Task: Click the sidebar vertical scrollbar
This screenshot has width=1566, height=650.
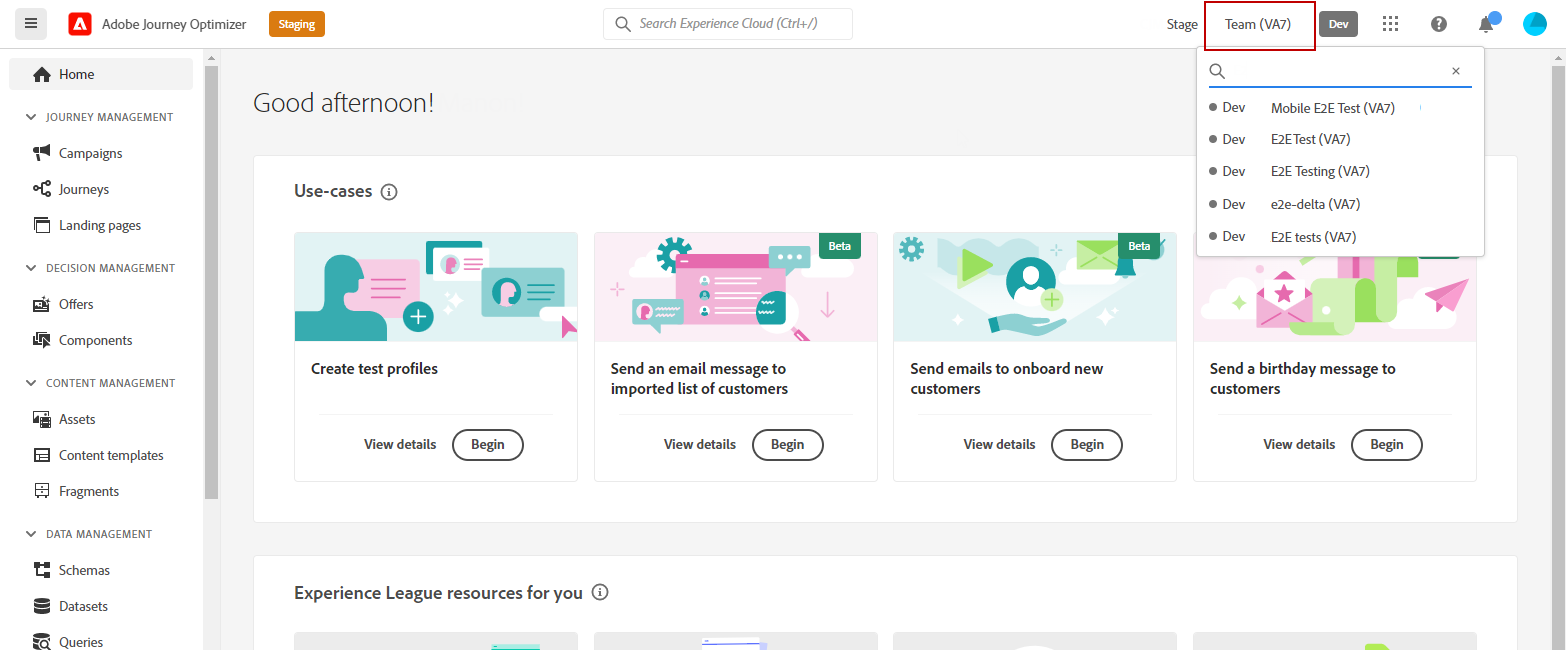Action: click(x=211, y=280)
